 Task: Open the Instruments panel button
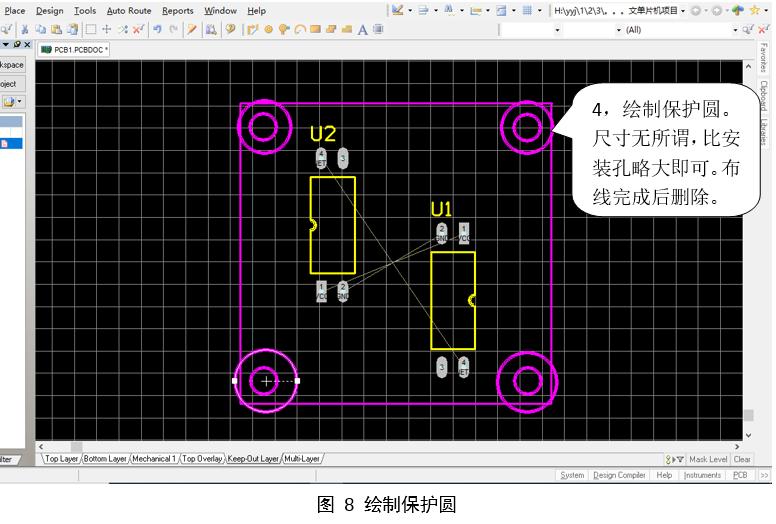click(702, 475)
